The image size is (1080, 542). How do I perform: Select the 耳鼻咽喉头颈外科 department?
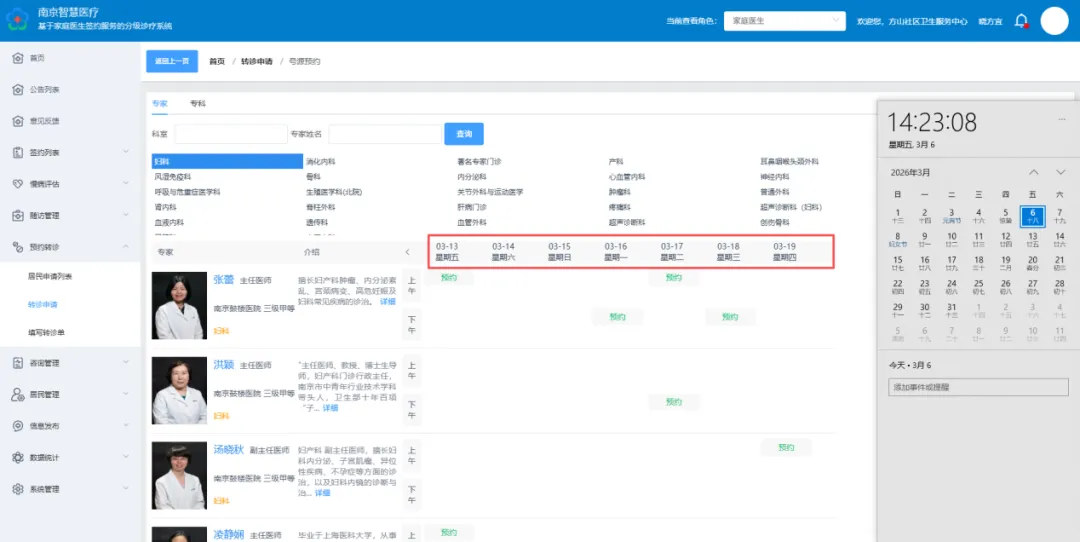789,162
